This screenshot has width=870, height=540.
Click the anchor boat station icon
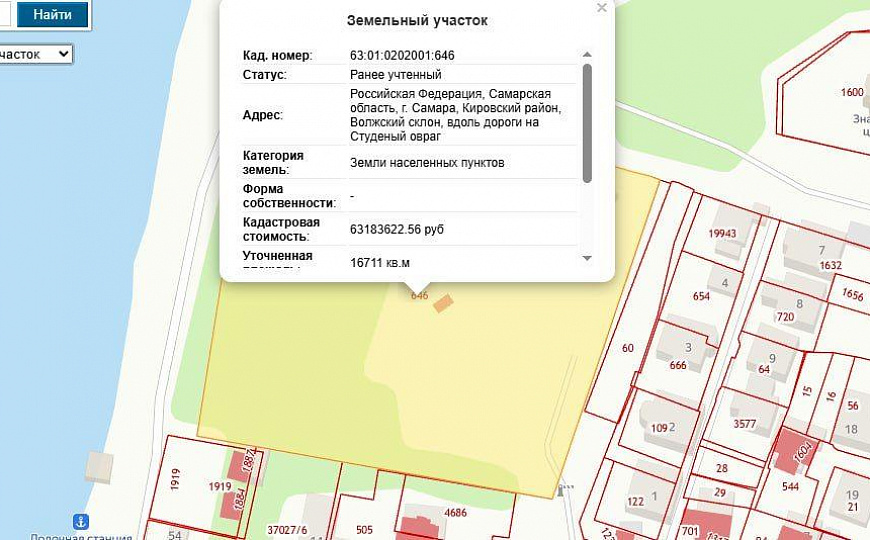tap(82, 522)
